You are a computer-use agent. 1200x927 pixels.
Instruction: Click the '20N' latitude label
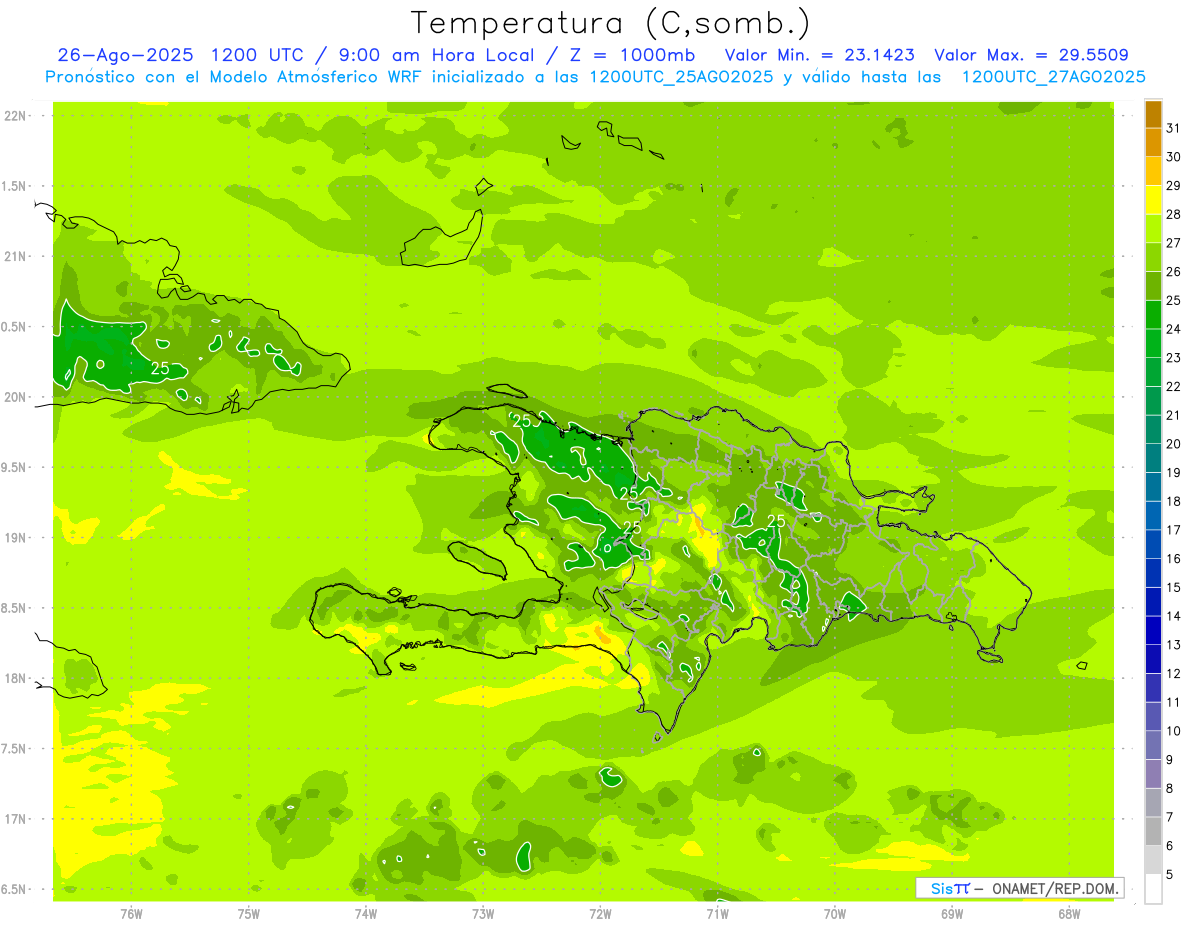[x=16, y=397]
